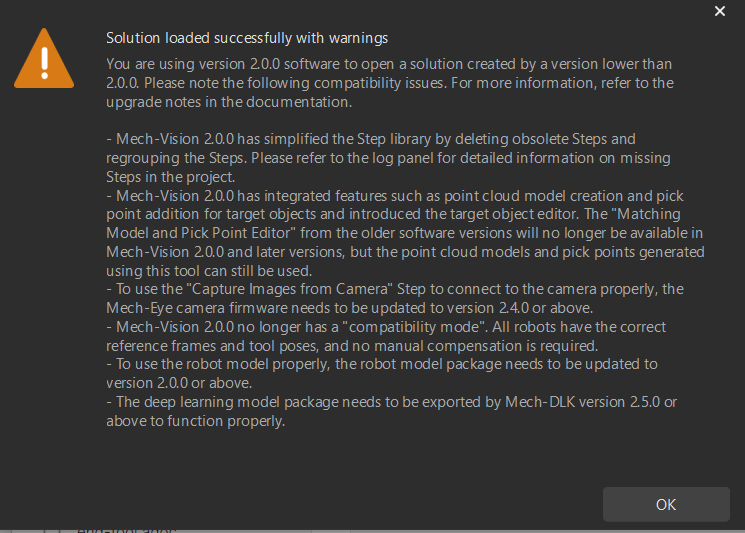745x533 pixels.
Task: Close the warning dialog with the X
Action: coord(720,11)
